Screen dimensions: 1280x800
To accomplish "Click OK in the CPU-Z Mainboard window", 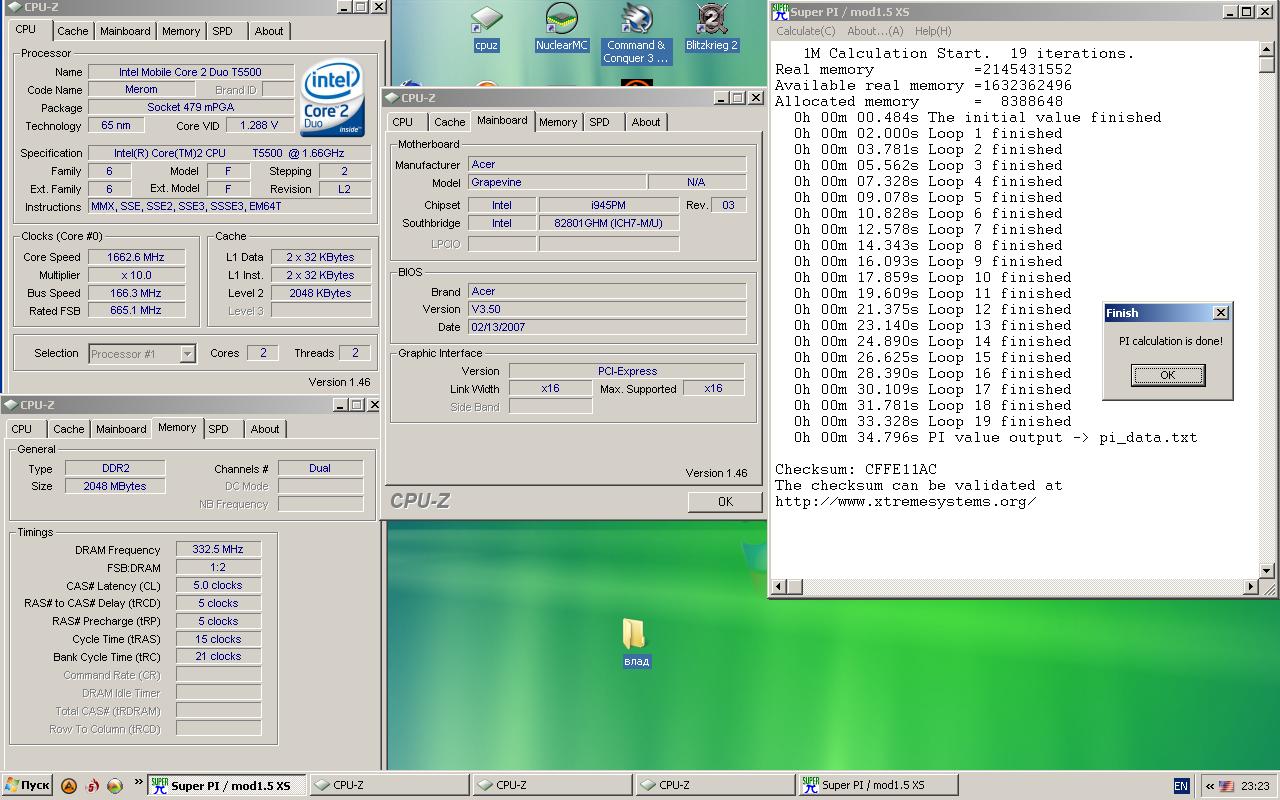I will tap(725, 502).
